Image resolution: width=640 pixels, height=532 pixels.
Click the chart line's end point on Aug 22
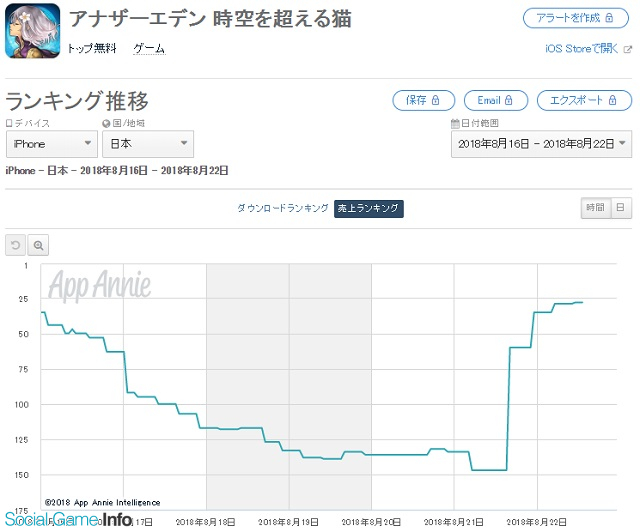click(x=582, y=303)
